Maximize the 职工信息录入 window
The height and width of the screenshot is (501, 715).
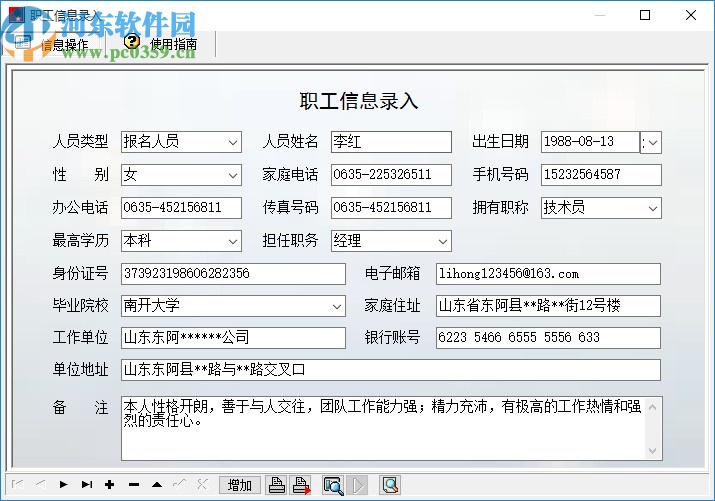coord(645,15)
